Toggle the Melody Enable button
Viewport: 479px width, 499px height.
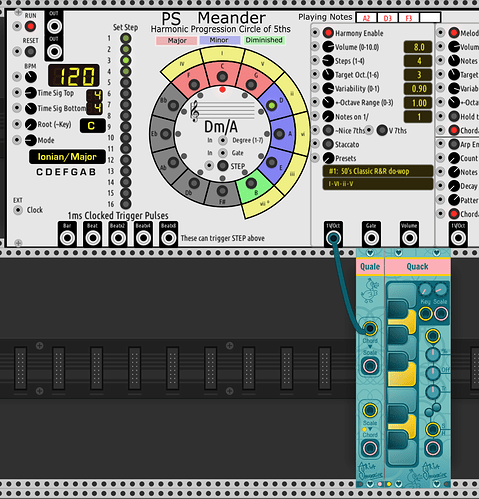tap(454, 33)
